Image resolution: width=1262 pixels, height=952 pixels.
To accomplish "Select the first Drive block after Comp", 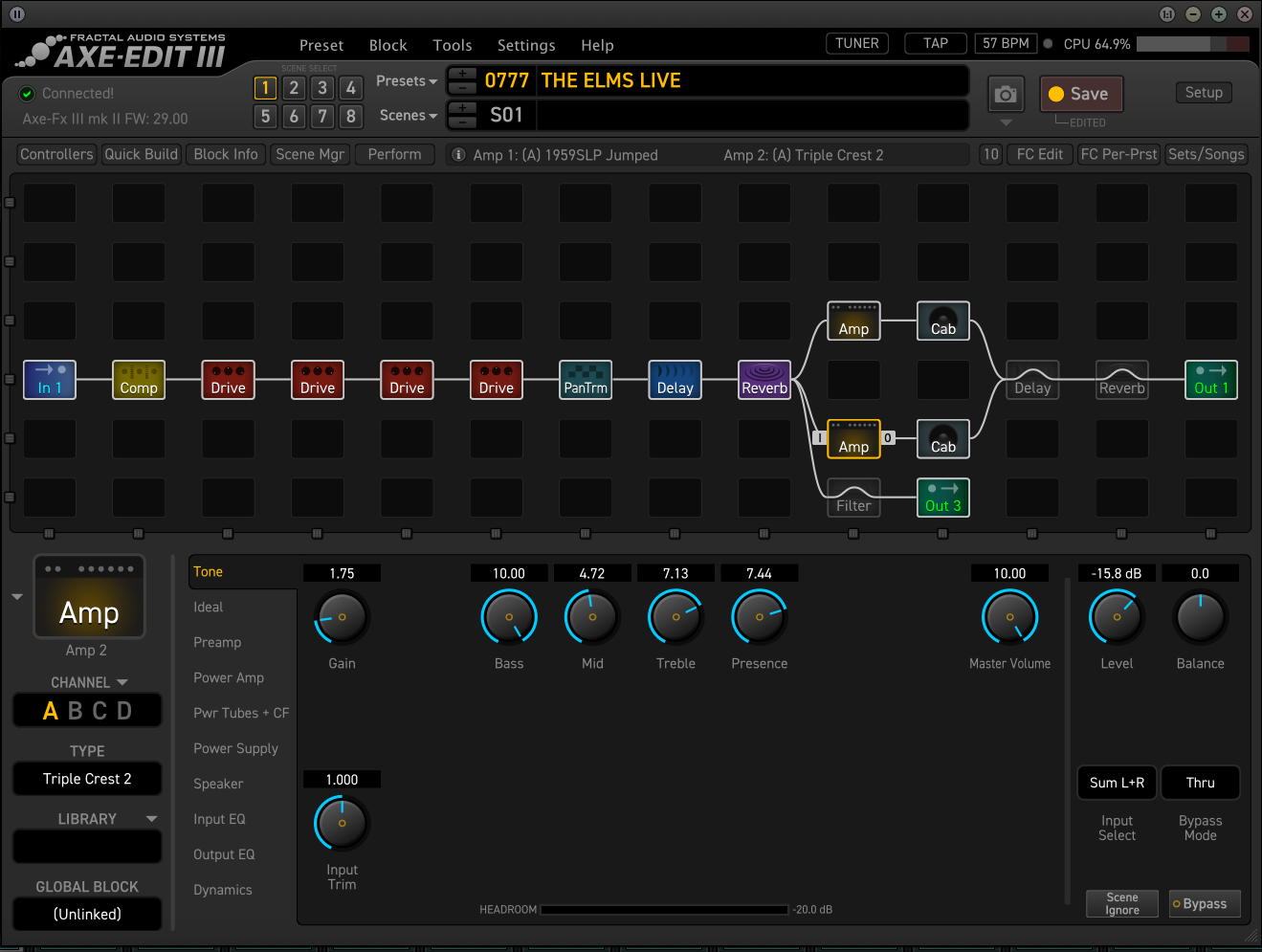I will [x=228, y=380].
